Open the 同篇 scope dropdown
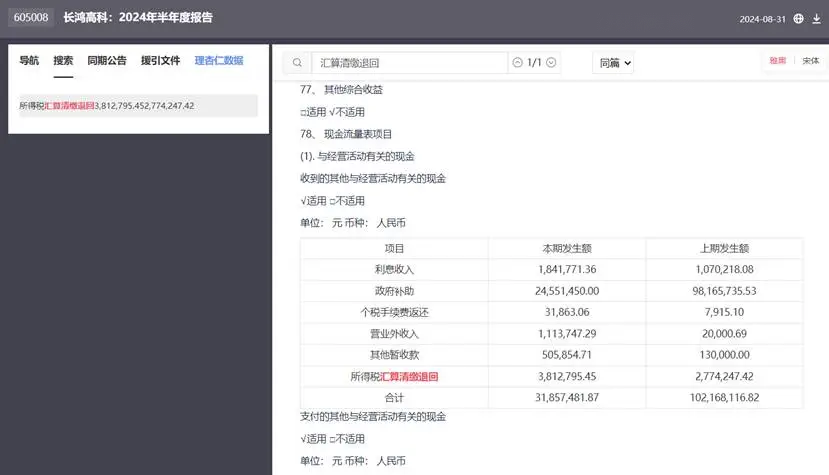Viewport: 829px width, 475px height. click(x=613, y=63)
